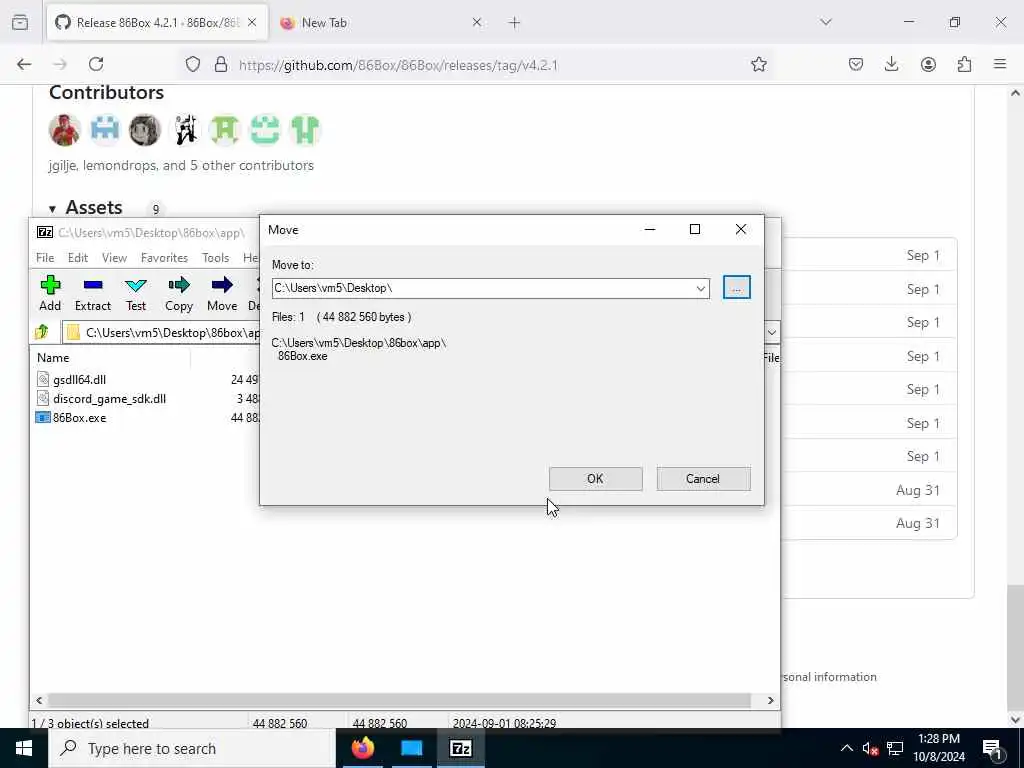The height and width of the screenshot is (768, 1024).
Task: Close the Release 86Box 4.2.1 tab
Action: [x=252, y=23]
